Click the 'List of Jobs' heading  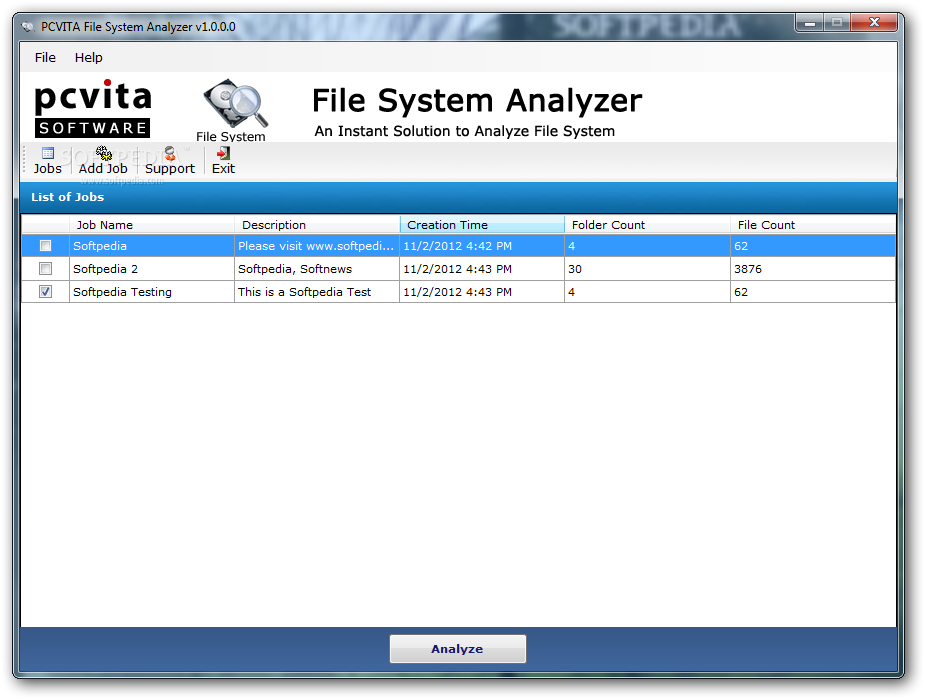67,197
